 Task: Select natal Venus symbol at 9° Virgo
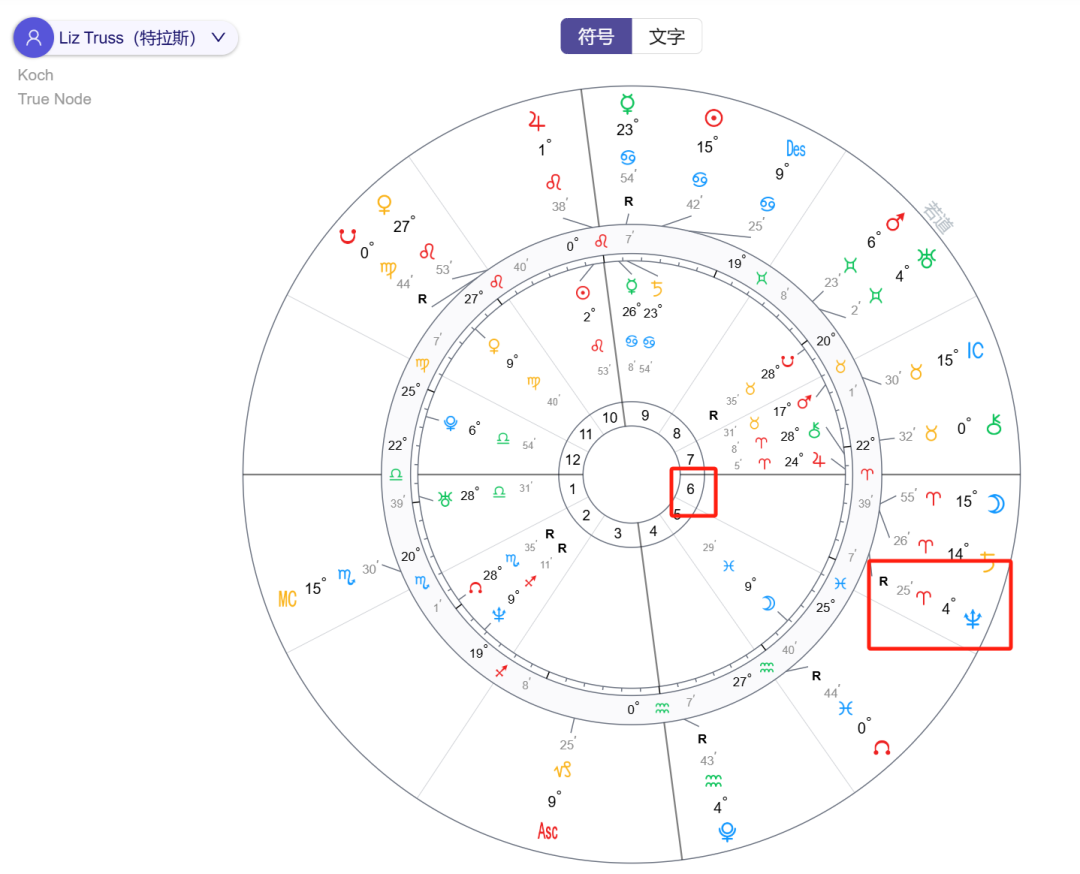[494, 346]
